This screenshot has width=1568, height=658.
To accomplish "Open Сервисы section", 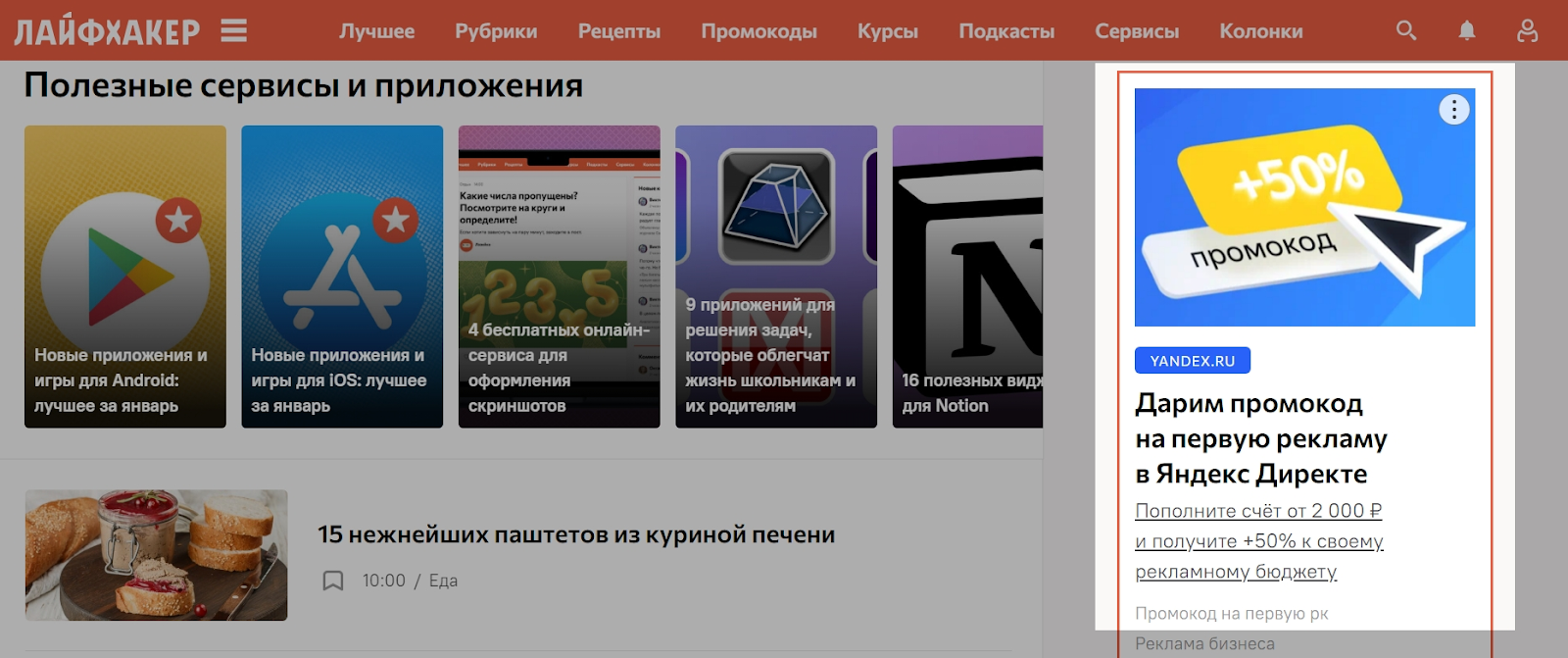I will (1137, 31).
